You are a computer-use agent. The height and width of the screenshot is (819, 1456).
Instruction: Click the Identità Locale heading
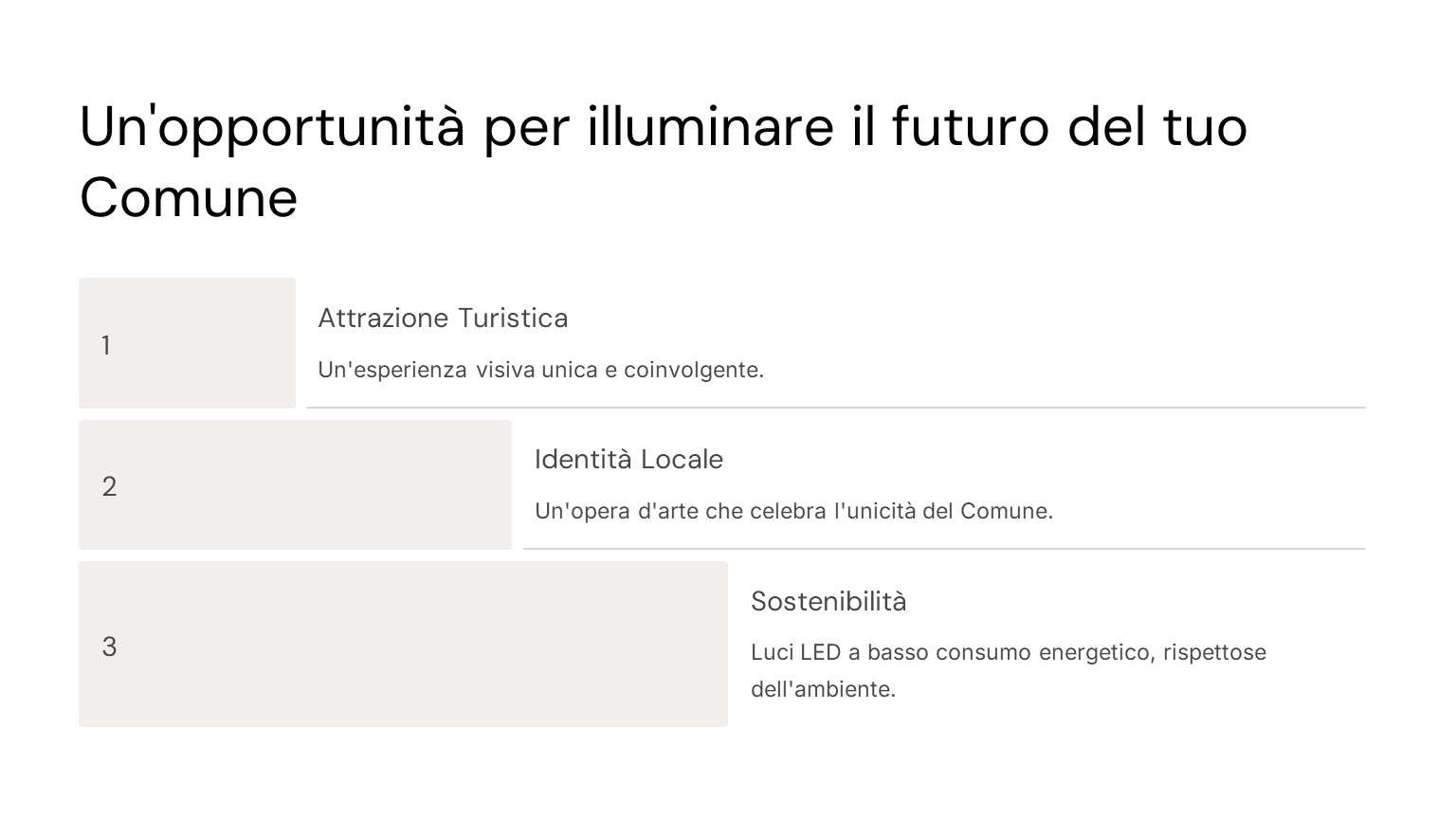coord(628,459)
